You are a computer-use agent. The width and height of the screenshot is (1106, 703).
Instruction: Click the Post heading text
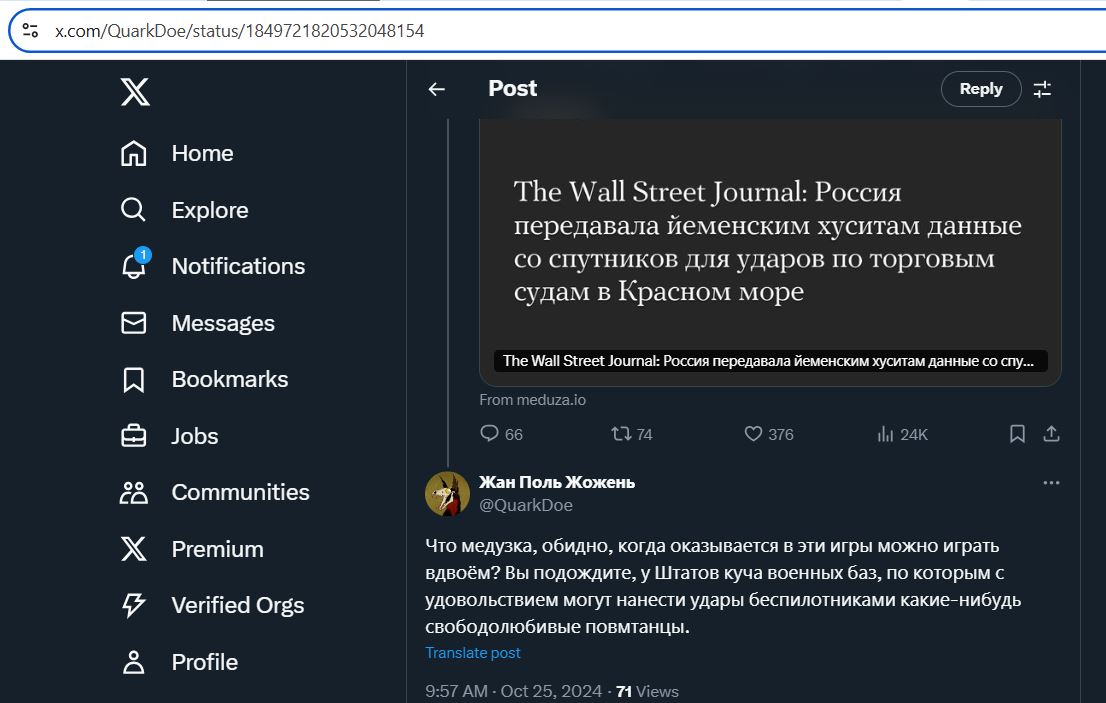(513, 88)
